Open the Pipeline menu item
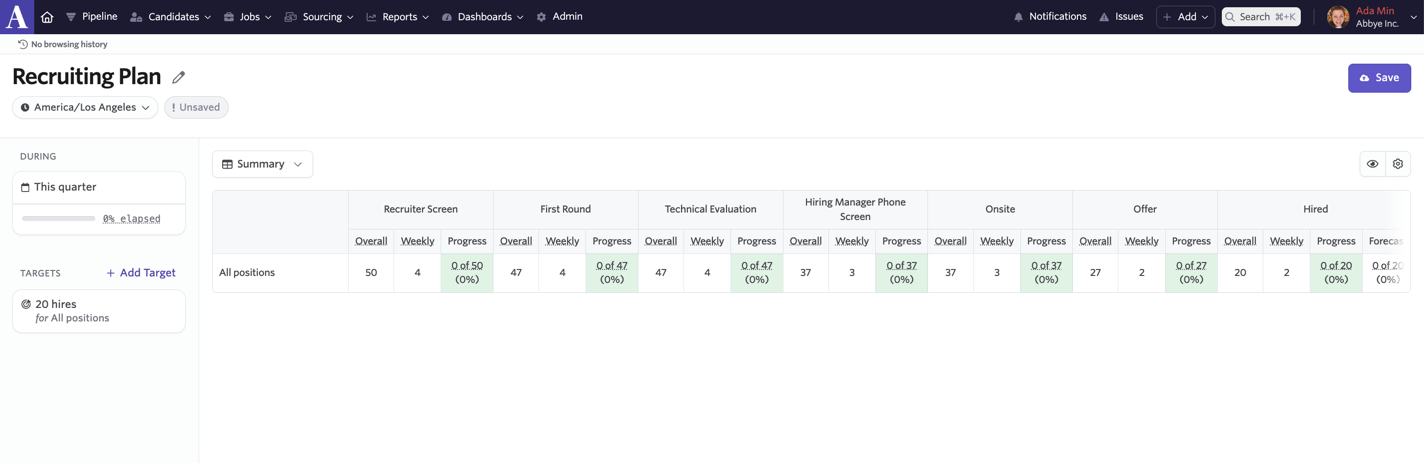 point(91,17)
